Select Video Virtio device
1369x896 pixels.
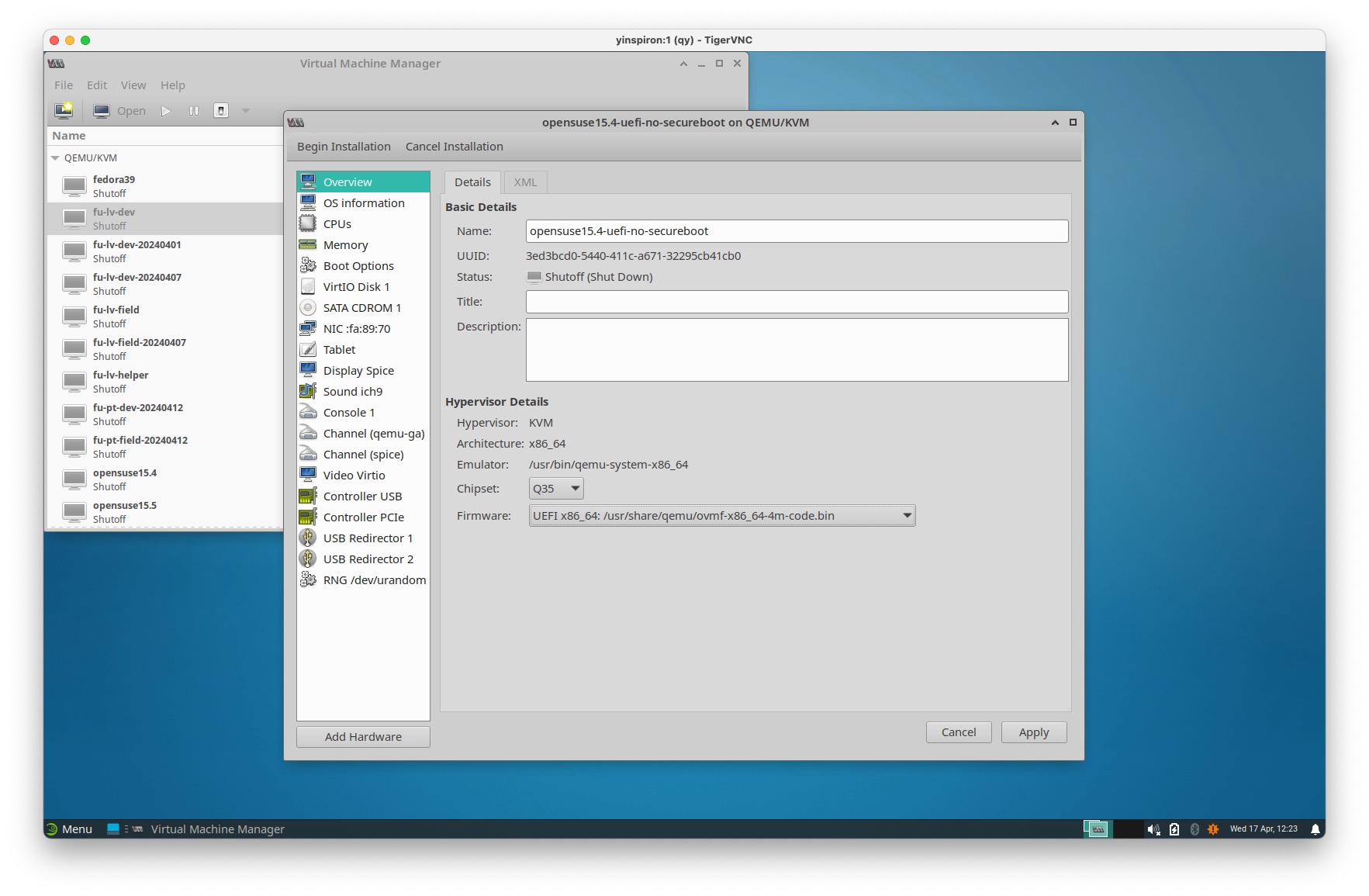tap(363, 476)
